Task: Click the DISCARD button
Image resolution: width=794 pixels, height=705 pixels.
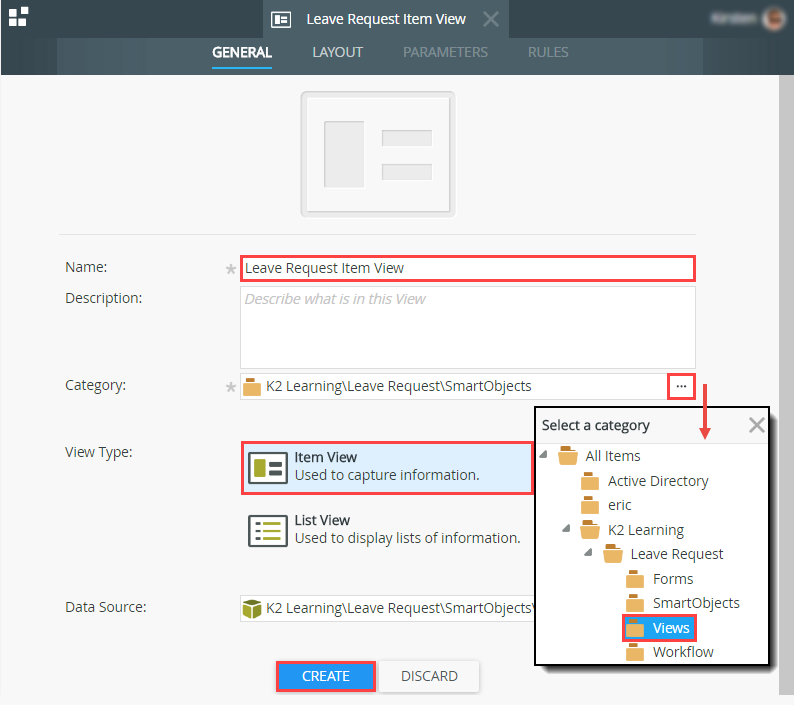Action: pyautogui.click(x=429, y=676)
